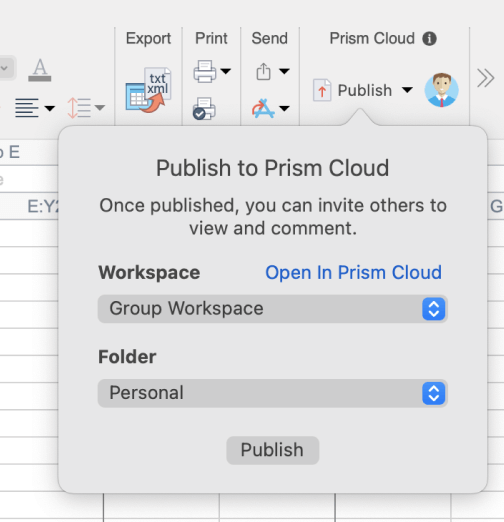Screen dimensions: 504x522
Task: Expand the share icon dropdown arrow
Action: pyautogui.click(x=284, y=71)
